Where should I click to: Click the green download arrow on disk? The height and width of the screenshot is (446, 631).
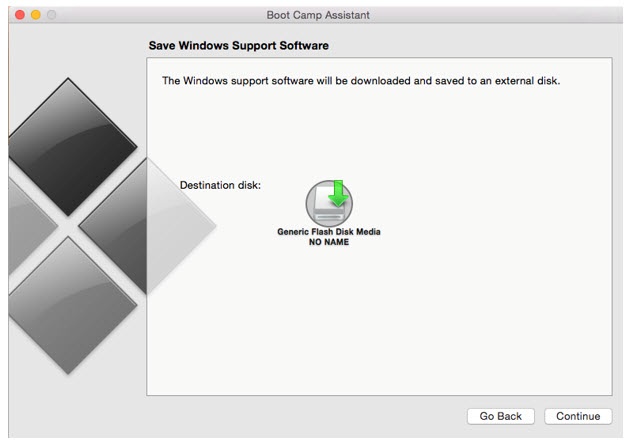[x=339, y=192]
